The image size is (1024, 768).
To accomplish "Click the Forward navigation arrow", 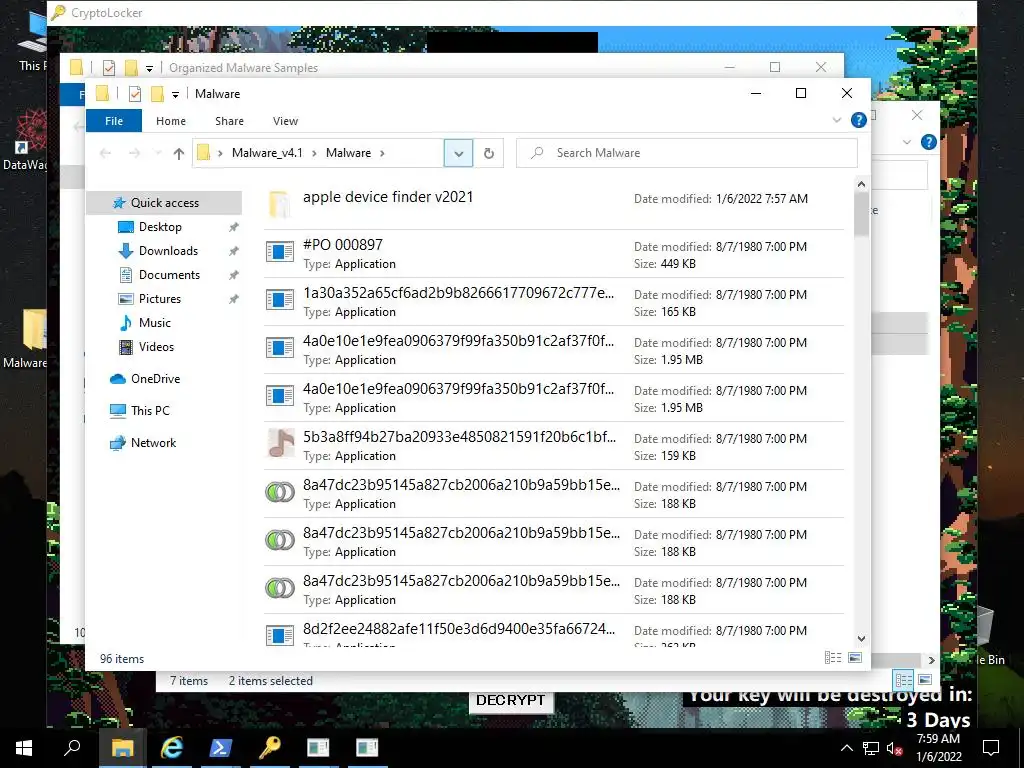I will point(134,153).
